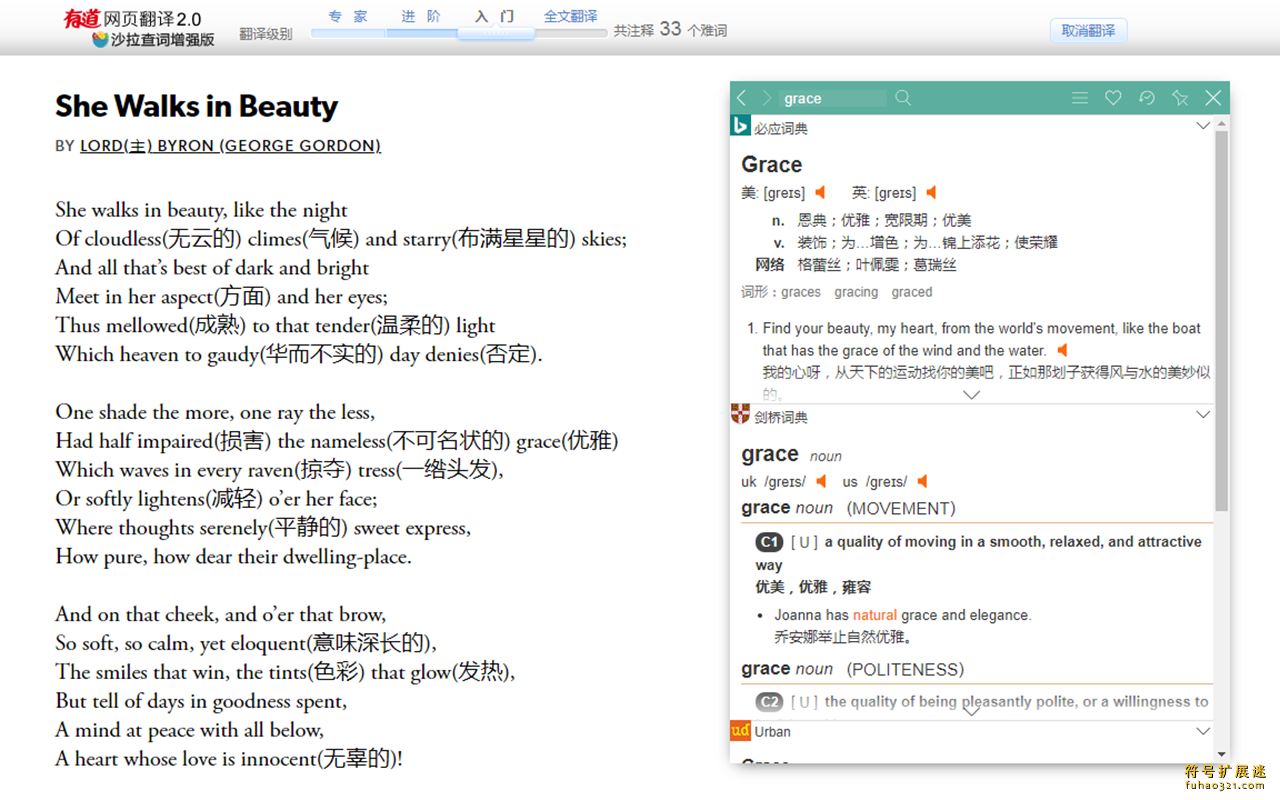Click the annotated word gaudy(华而不实的)
This screenshot has width=1280, height=800.
click(296, 354)
